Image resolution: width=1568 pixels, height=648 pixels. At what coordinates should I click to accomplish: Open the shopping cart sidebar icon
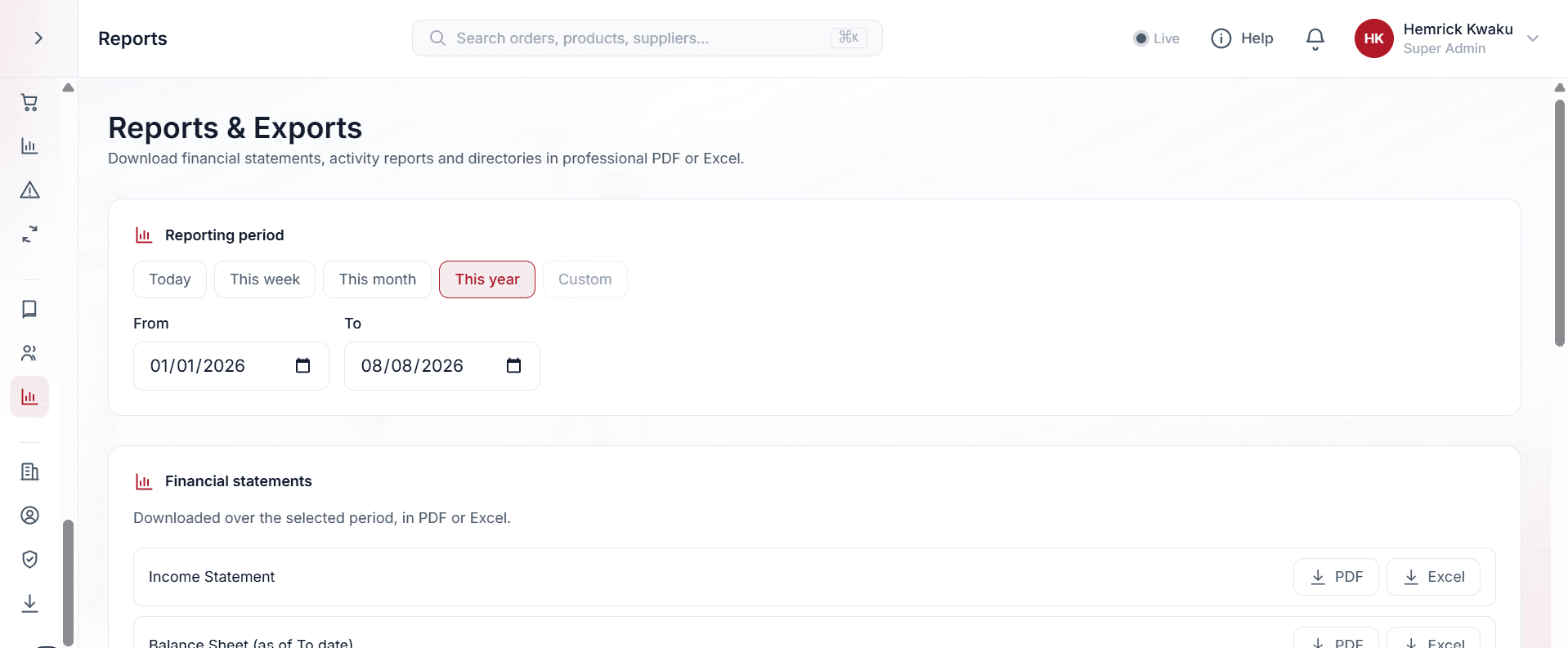(x=29, y=103)
